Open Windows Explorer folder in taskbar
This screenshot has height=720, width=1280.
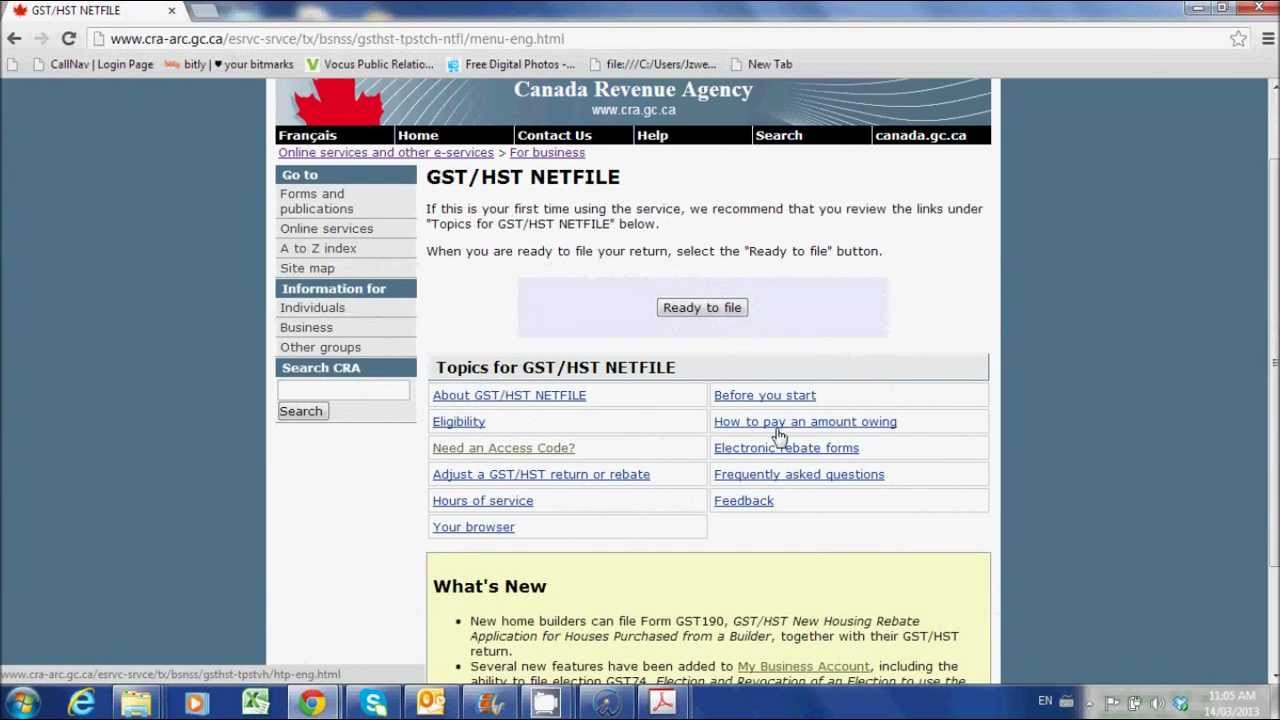click(137, 703)
